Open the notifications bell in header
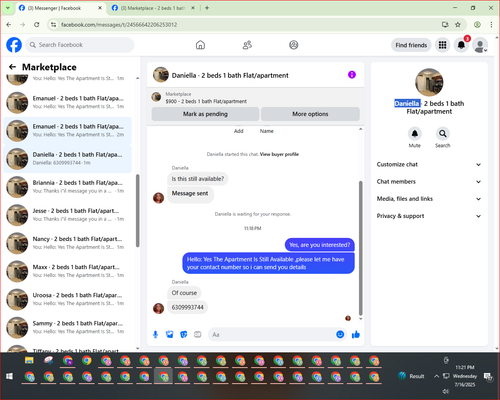Screen dimensions: 500x400 coord(461,45)
